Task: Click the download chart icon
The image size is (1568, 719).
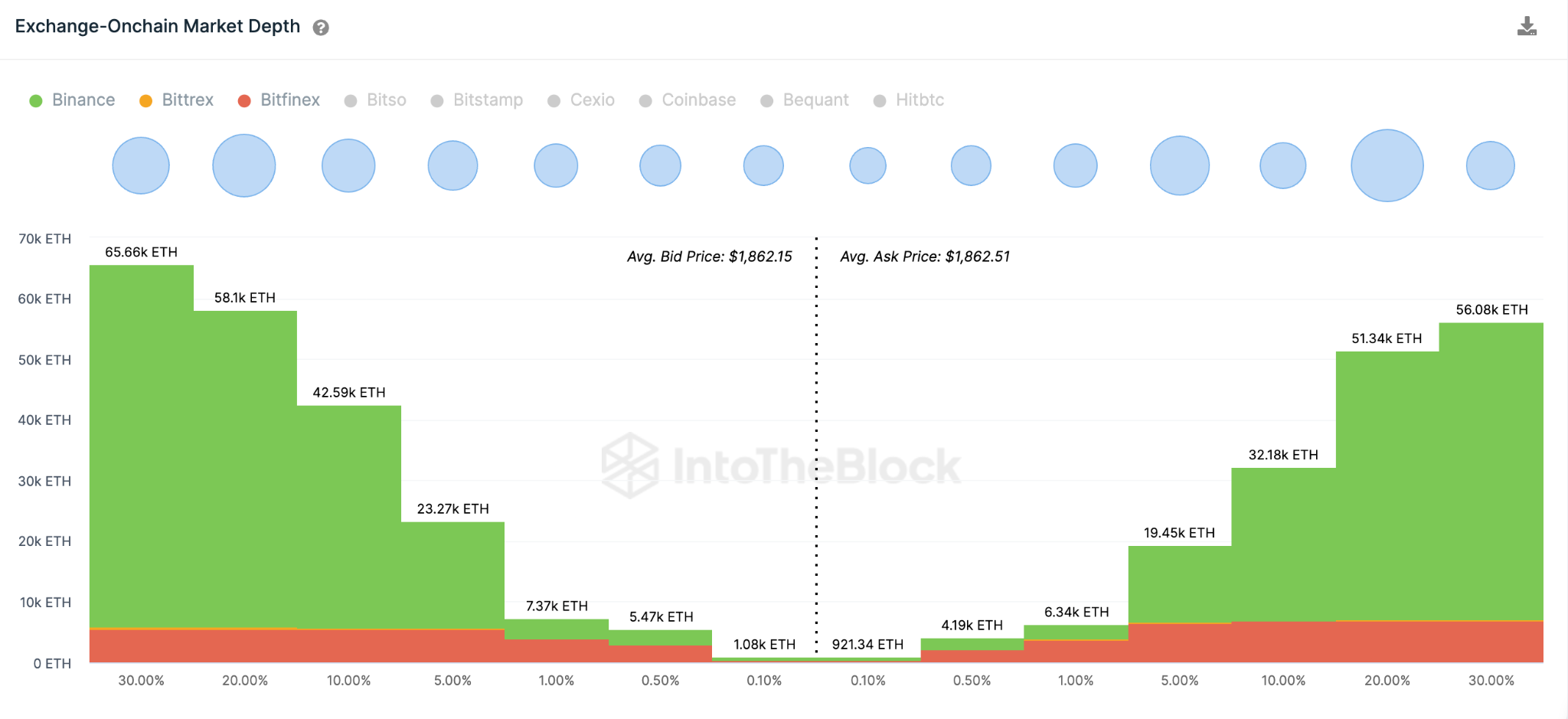Action: click(x=1526, y=25)
